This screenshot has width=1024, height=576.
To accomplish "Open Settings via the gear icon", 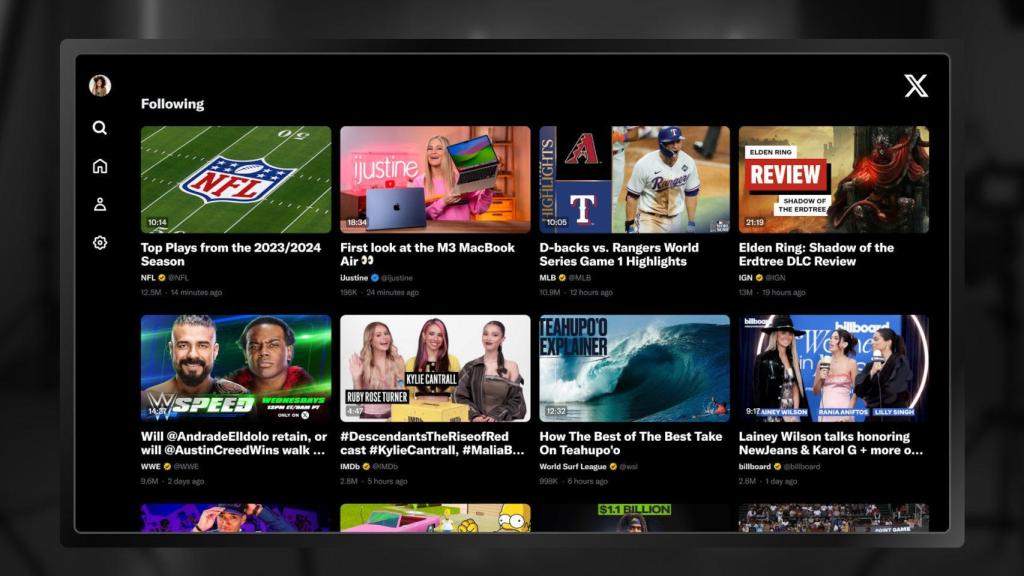I will 99,242.
